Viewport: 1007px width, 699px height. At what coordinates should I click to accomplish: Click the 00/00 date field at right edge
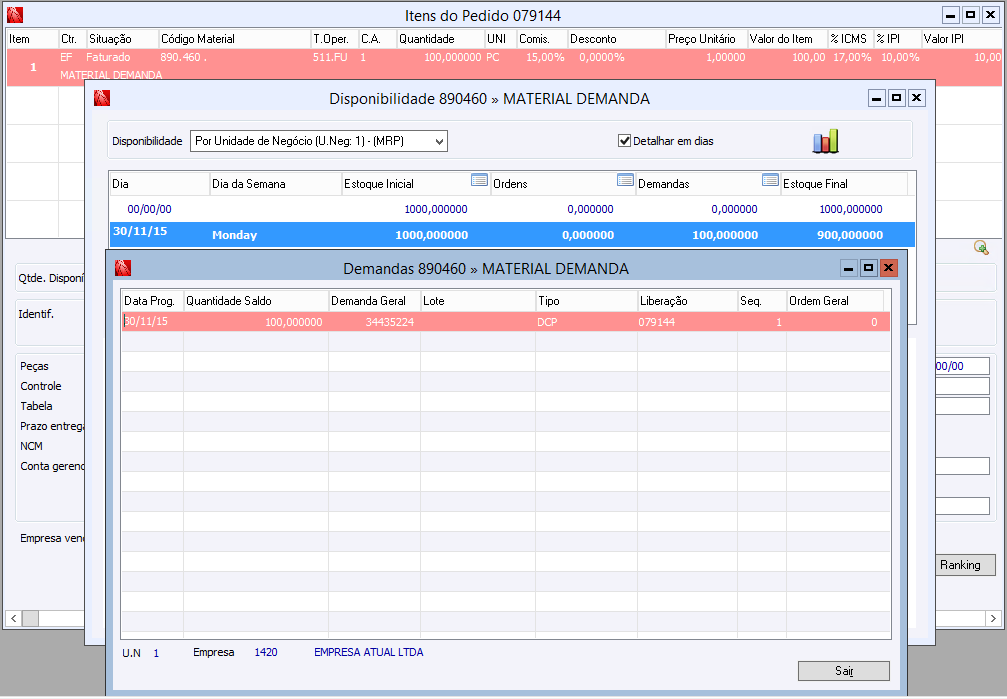pos(962,366)
